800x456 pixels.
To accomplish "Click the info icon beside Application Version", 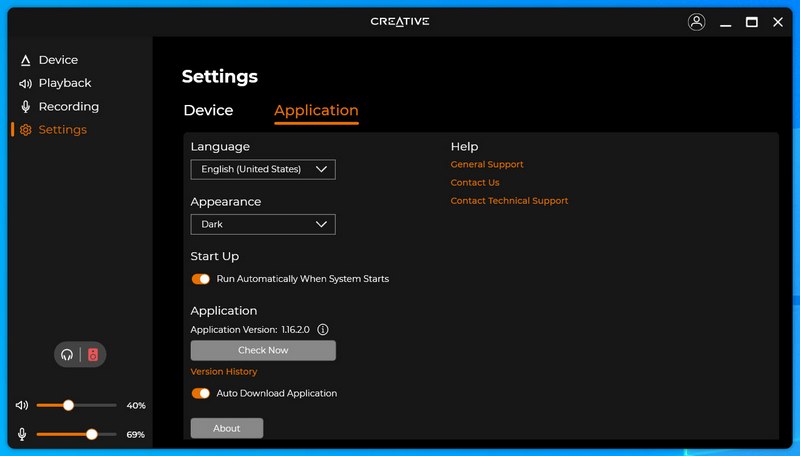I will coord(322,330).
